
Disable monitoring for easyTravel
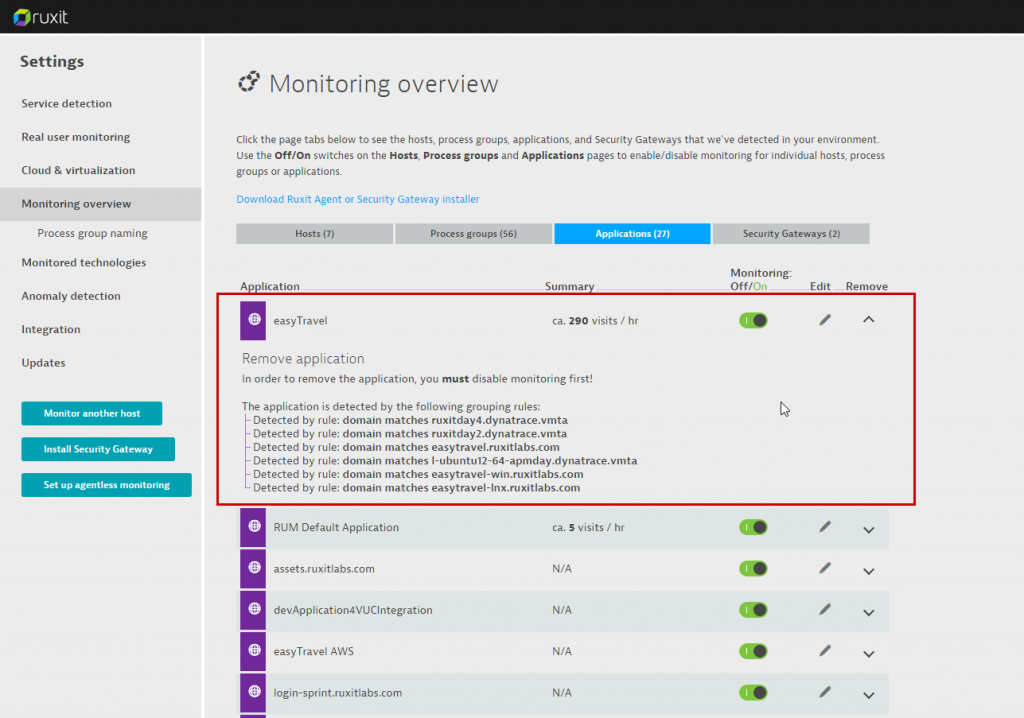(753, 320)
